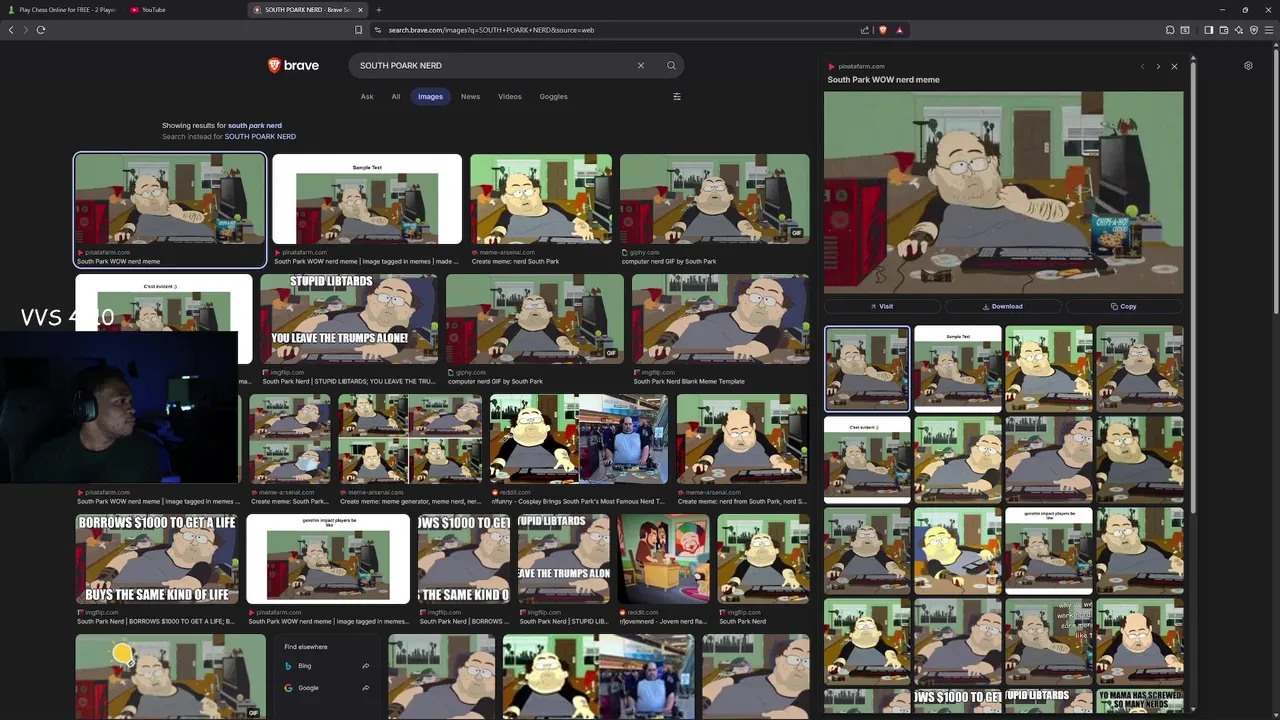Select the Videos search category
Viewport: 1280px width, 720px height.
(510, 97)
